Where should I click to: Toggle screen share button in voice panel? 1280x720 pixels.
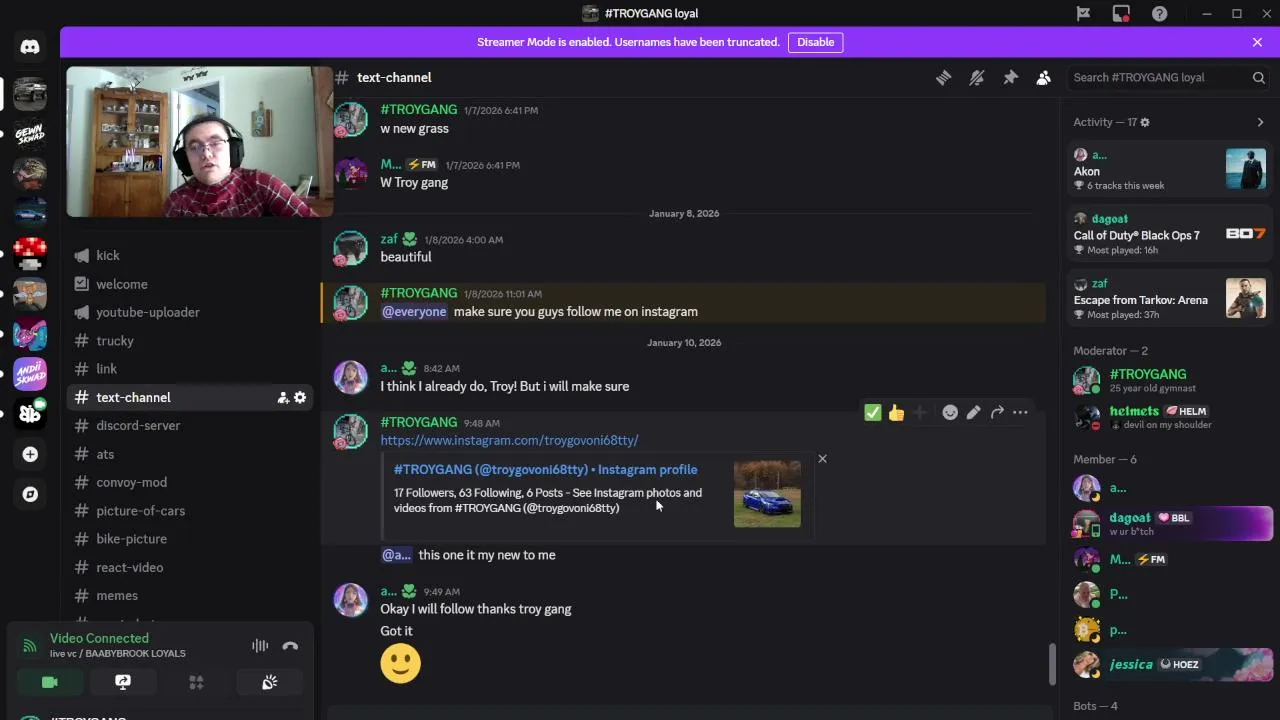click(123, 682)
